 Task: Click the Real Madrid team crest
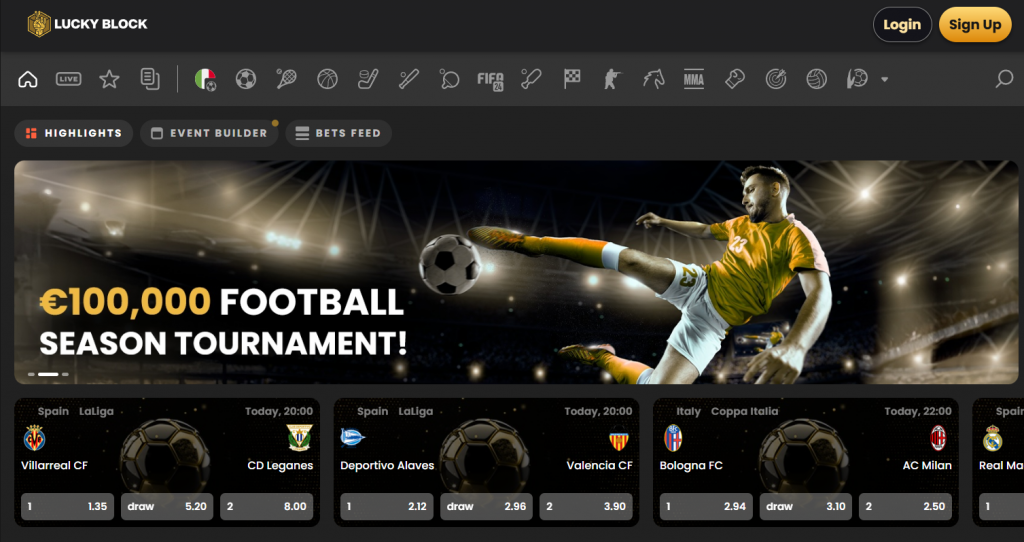(993, 438)
